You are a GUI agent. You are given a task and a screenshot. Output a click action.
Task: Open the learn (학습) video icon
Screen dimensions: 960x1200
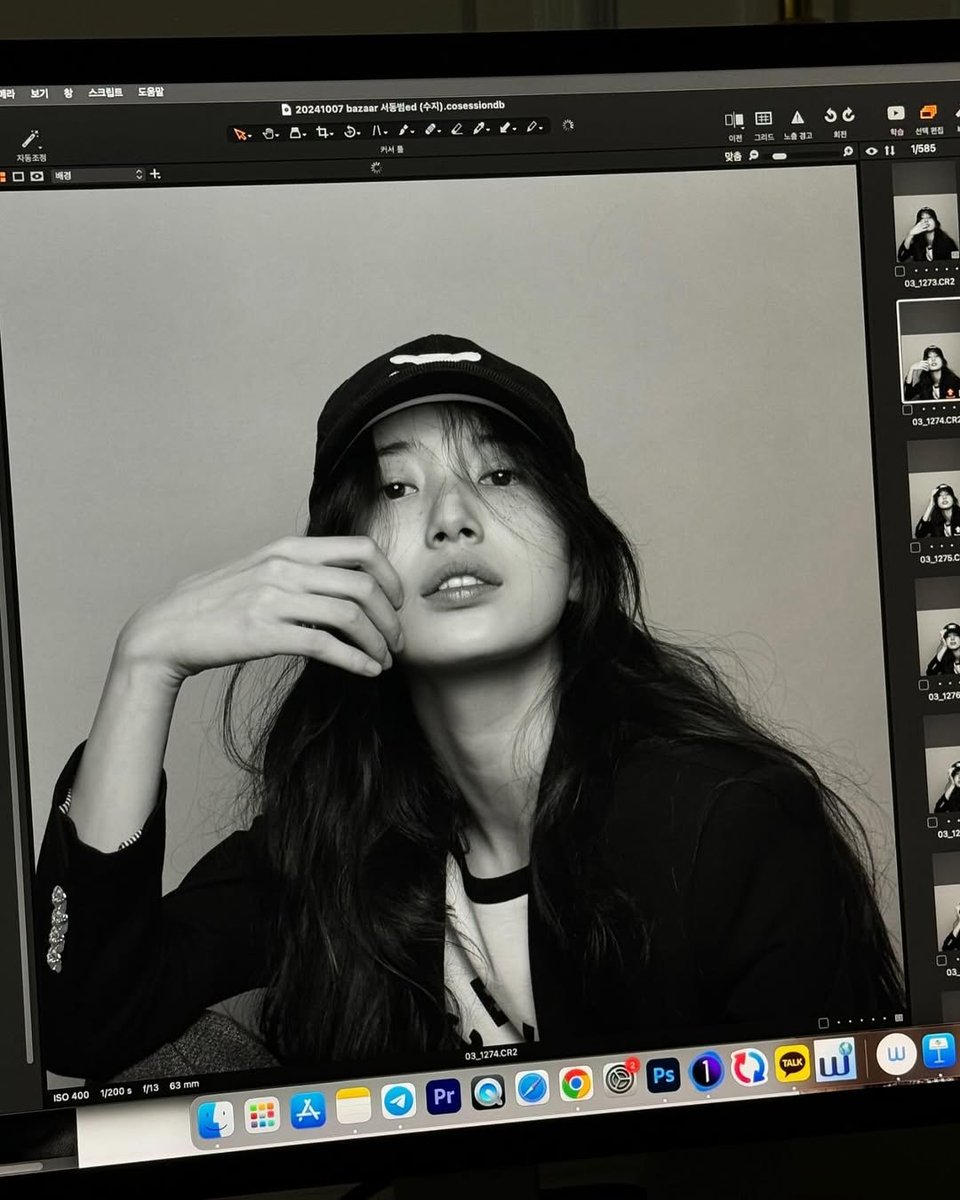coord(896,114)
